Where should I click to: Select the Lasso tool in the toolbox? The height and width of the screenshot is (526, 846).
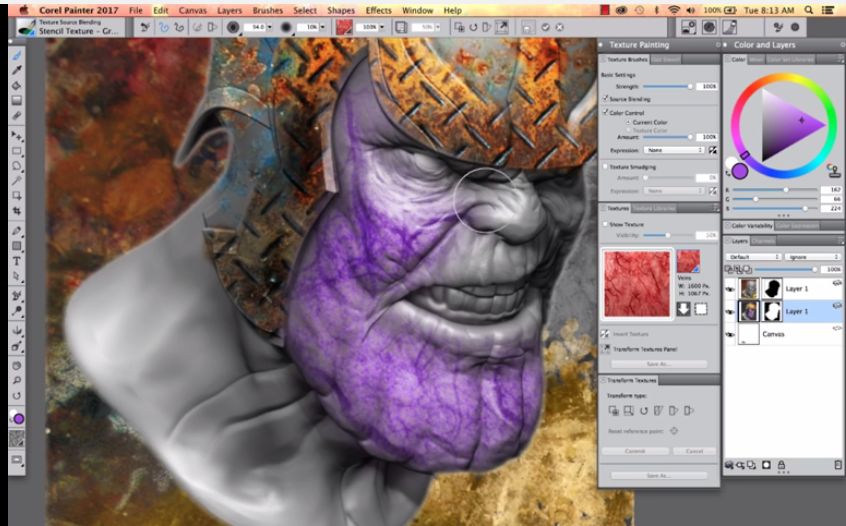17,166
